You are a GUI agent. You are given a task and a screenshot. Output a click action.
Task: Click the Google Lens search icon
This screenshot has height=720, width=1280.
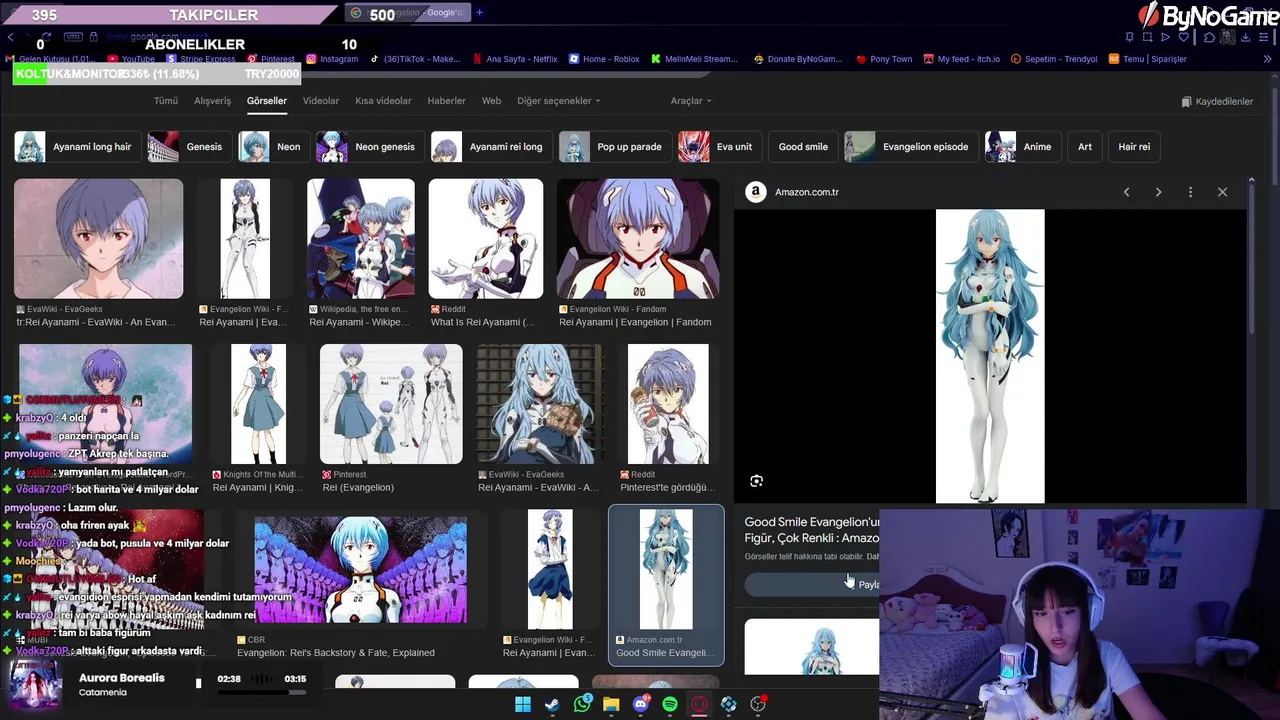click(757, 481)
